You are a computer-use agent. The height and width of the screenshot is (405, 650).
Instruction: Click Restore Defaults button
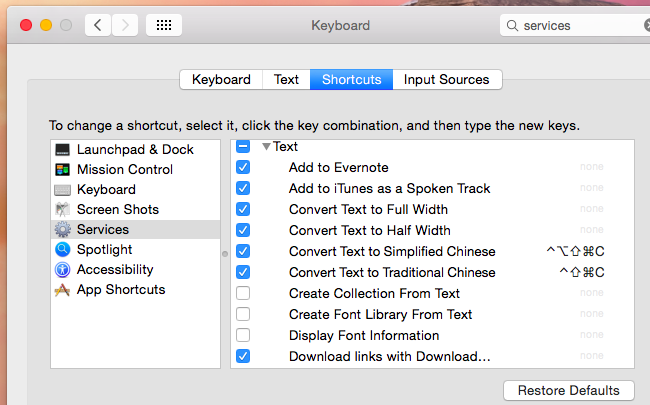(569, 390)
